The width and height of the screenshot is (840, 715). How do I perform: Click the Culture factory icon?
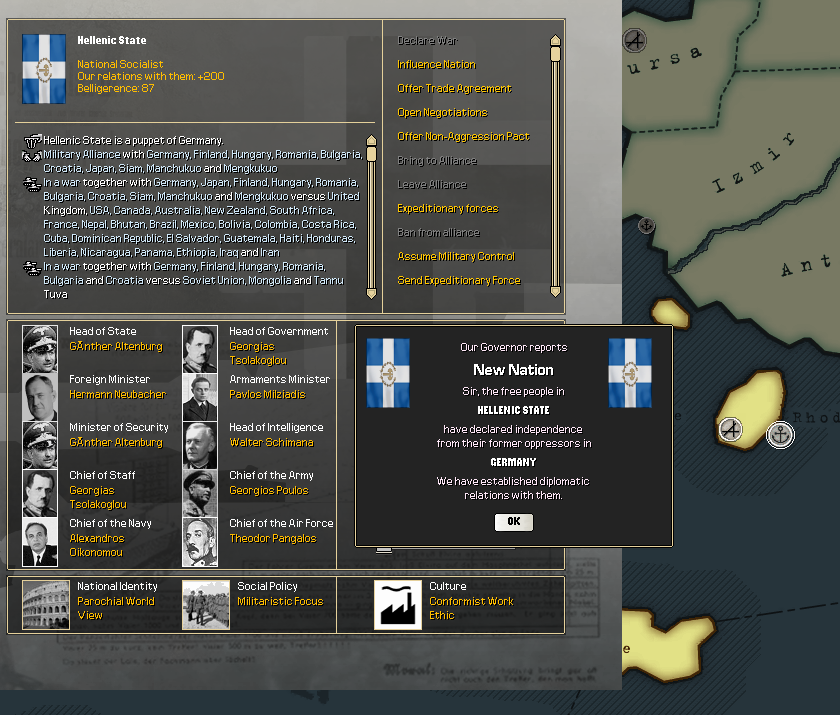click(398, 604)
